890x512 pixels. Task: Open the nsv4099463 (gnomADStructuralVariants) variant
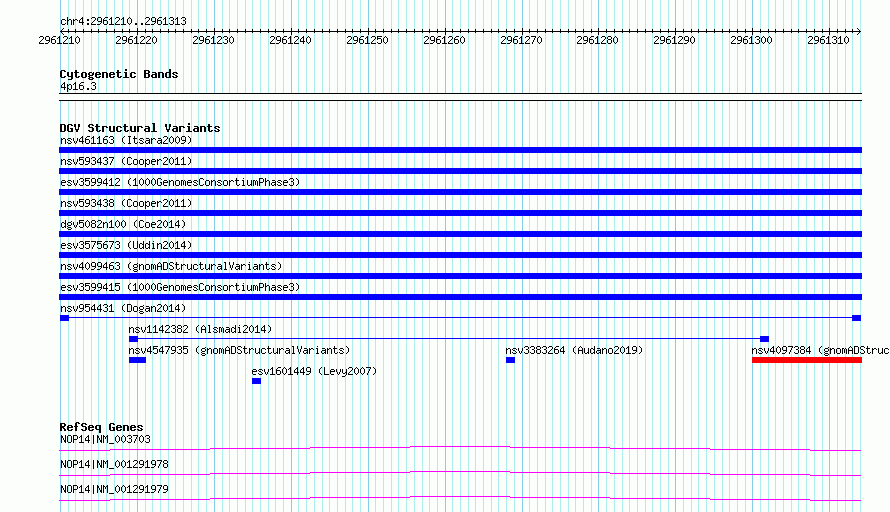(x=171, y=266)
